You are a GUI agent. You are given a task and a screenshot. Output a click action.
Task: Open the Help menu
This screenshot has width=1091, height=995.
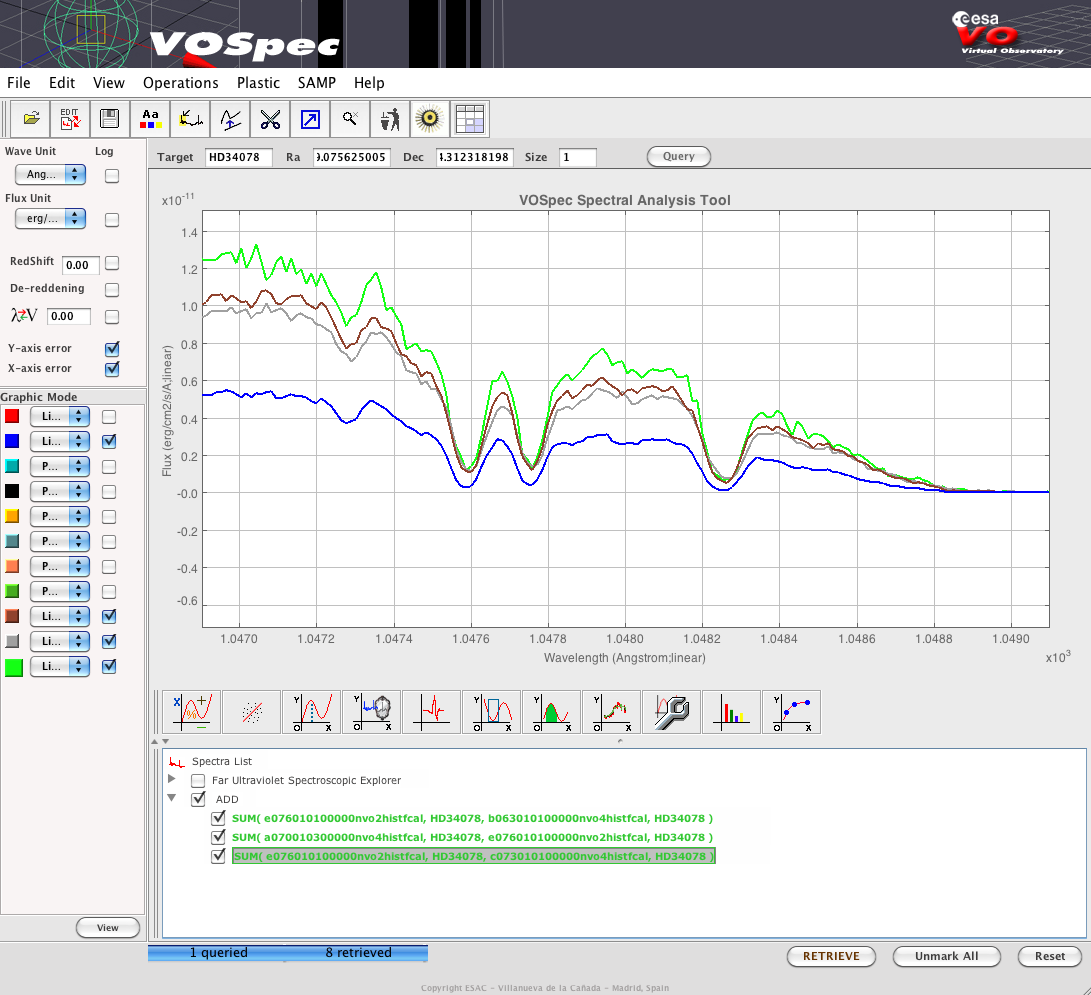369,83
